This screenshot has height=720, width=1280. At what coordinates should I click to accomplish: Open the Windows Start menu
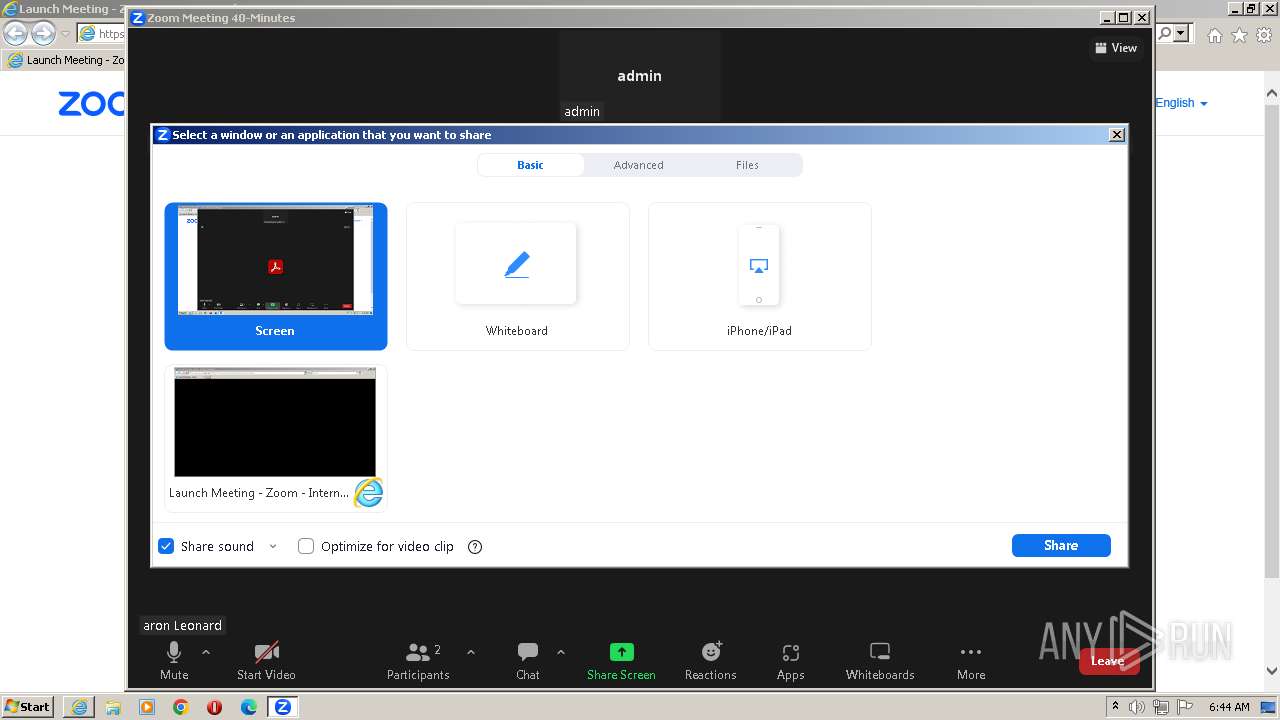[28, 707]
